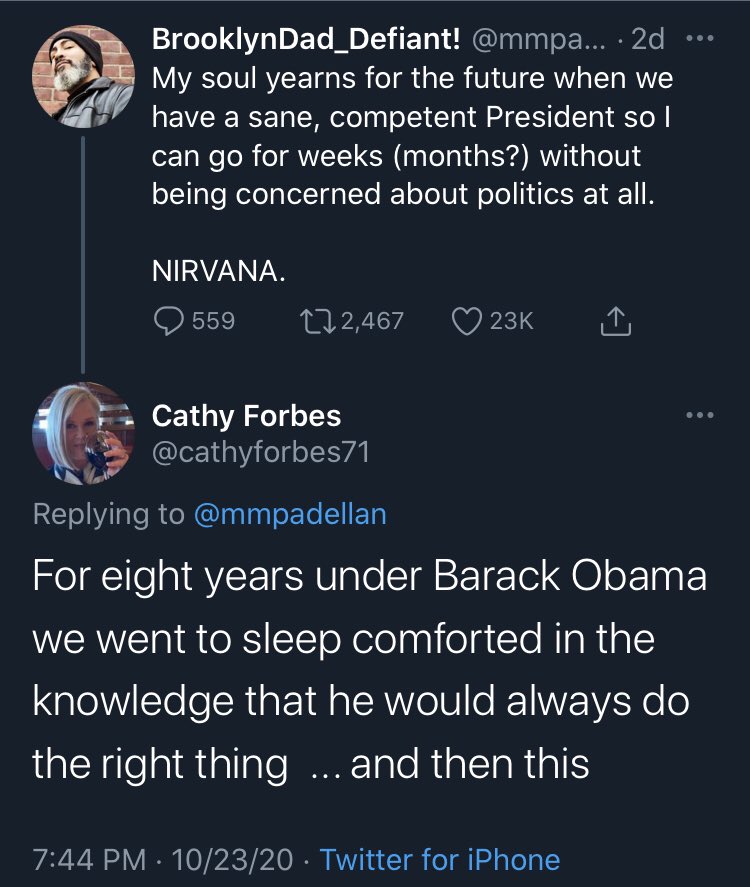View the 2,467 retweets count
The height and width of the screenshot is (887, 750).
click(372, 320)
